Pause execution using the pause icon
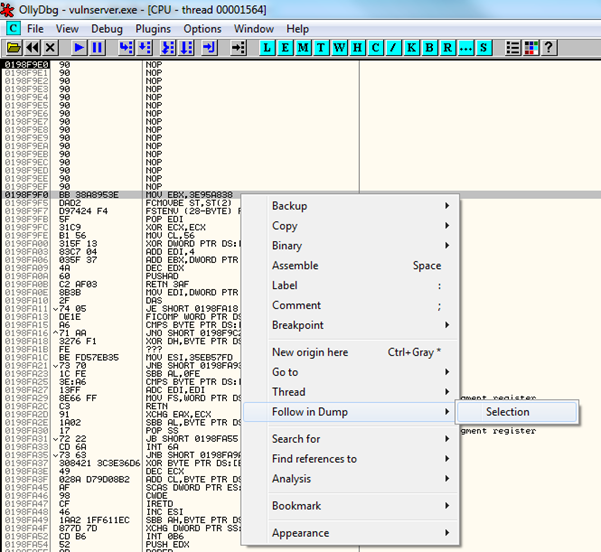601x552 pixels. 97,47
